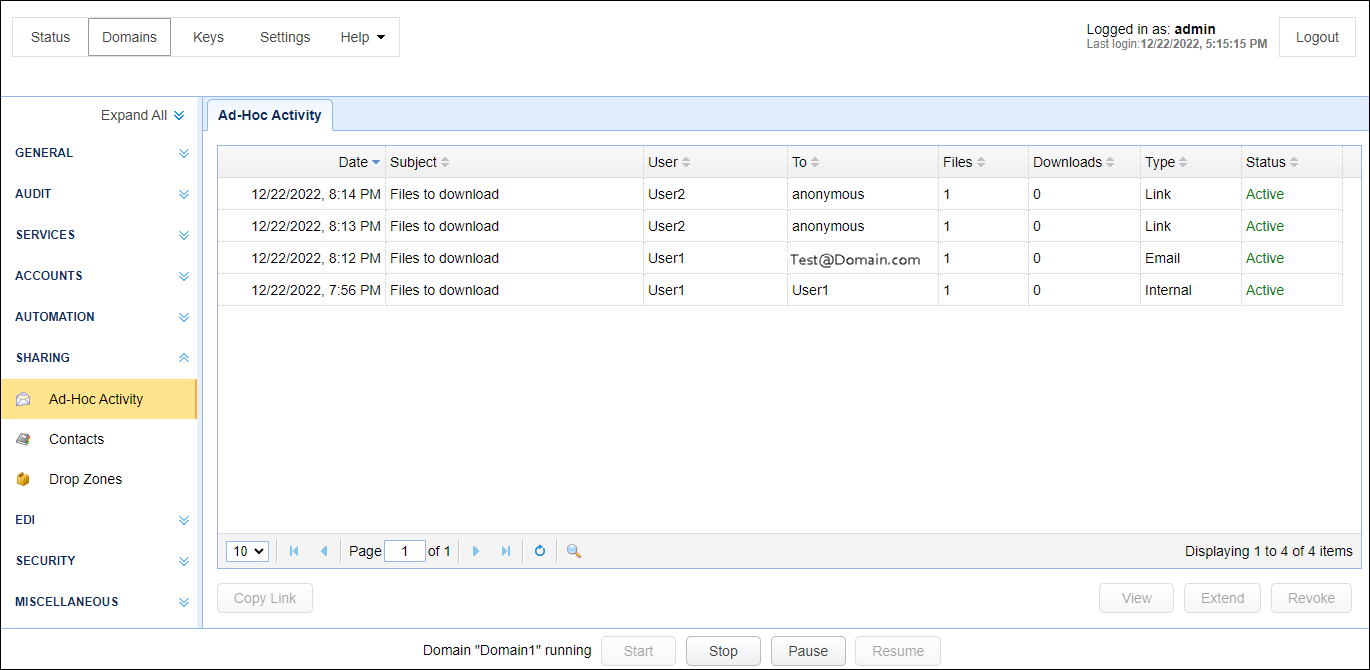Open Contacts in the sidebar

[x=99, y=439]
